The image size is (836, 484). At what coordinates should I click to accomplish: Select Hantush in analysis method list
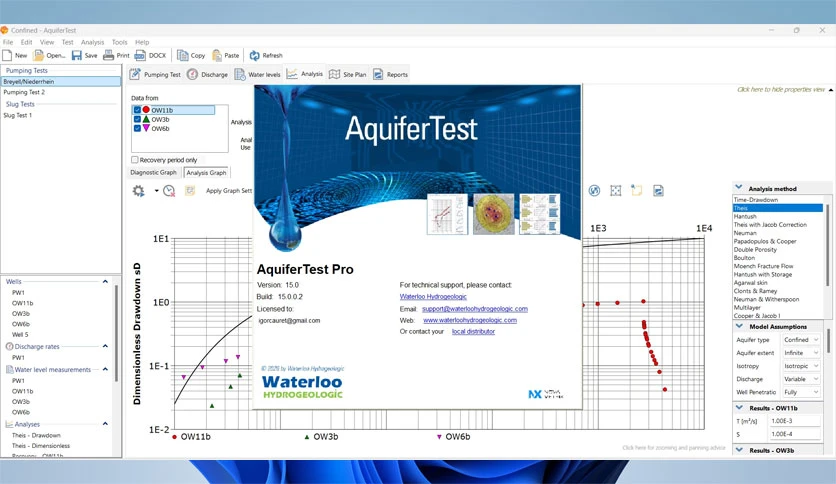tap(745, 216)
